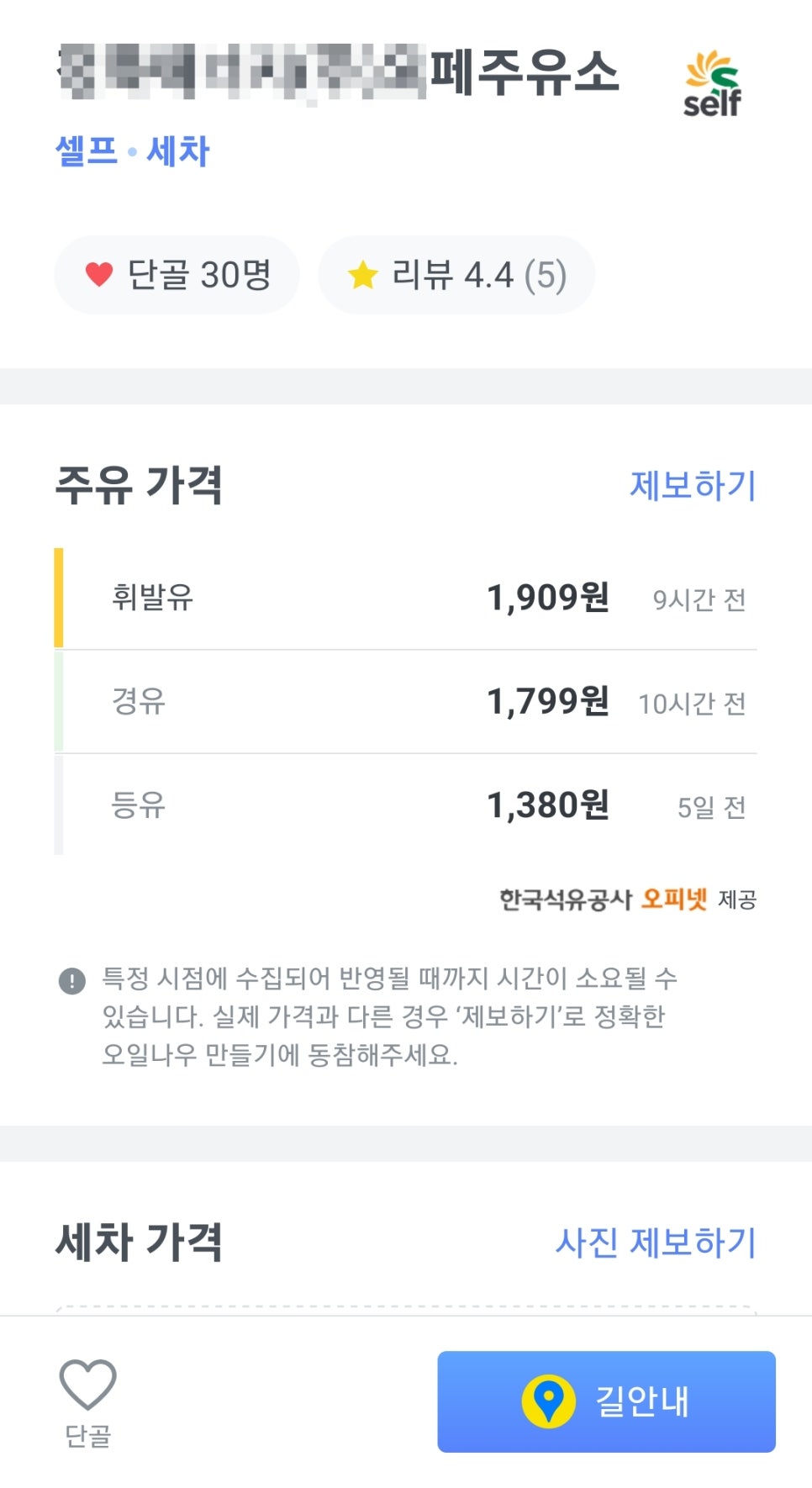Image resolution: width=812 pixels, height=1488 pixels.
Task: Tap the yellow bar beside 휘발유
Action: point(59,598)
